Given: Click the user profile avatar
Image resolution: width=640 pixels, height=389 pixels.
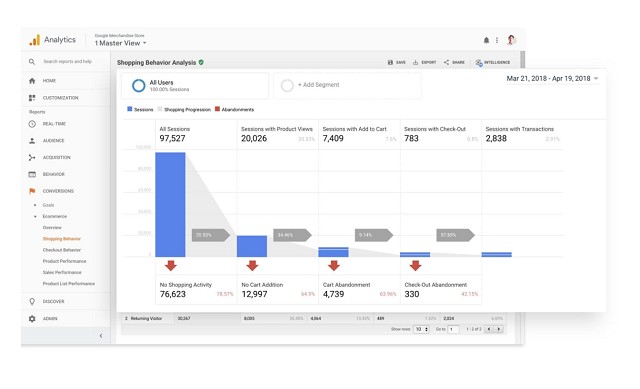Looking at the screenshot, I should [511, 40].
